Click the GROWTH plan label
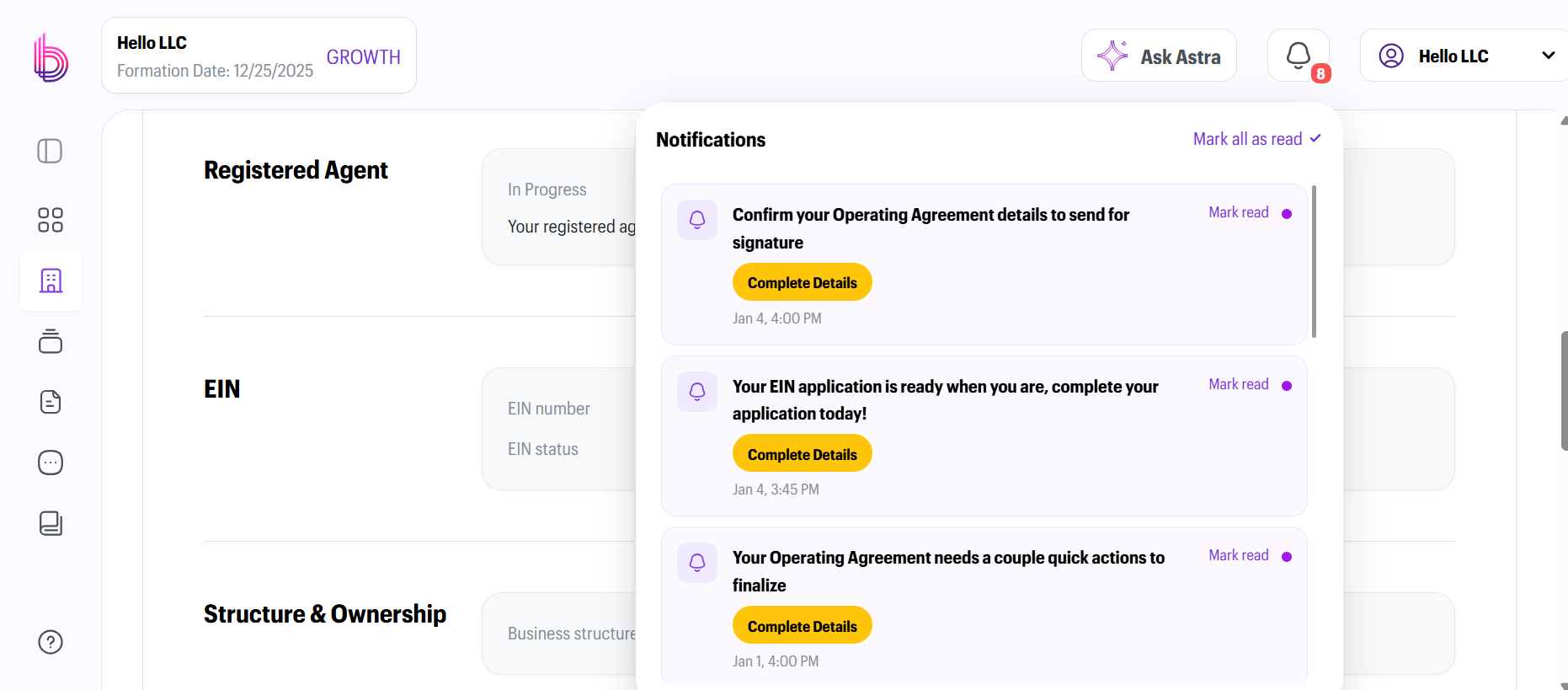 click(363, 57)
